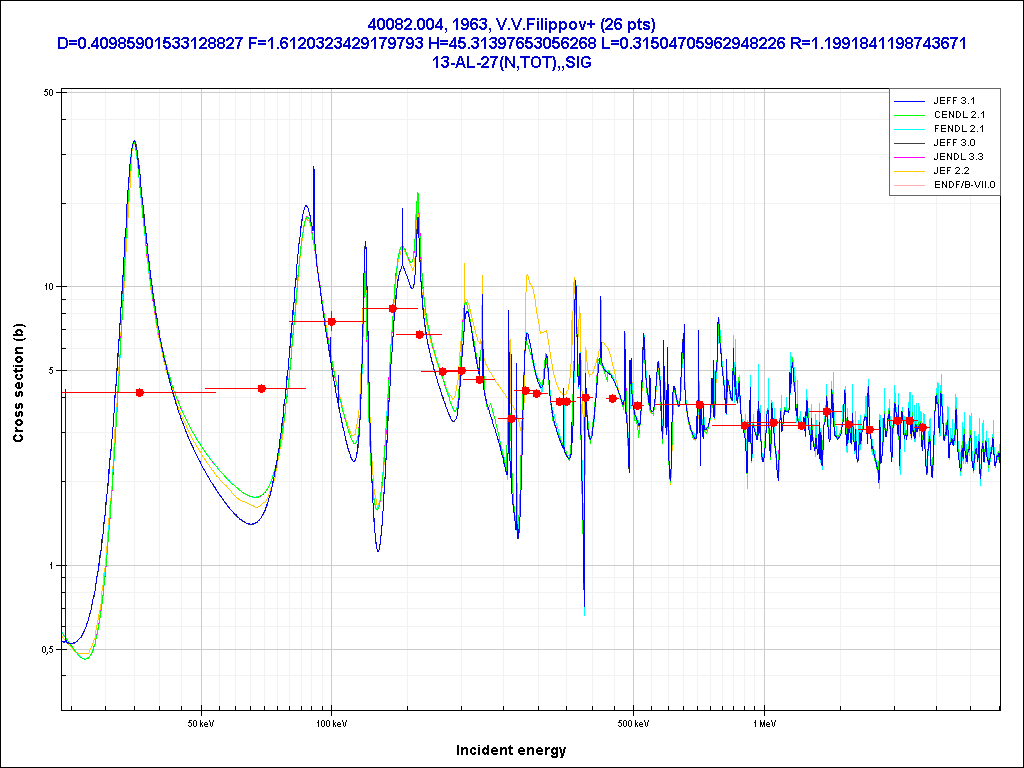Image resolution: width=1024 pixels, height=768 pixels.
Task: Select JEFF 3.0 legend entry
Action: [953, 143]
